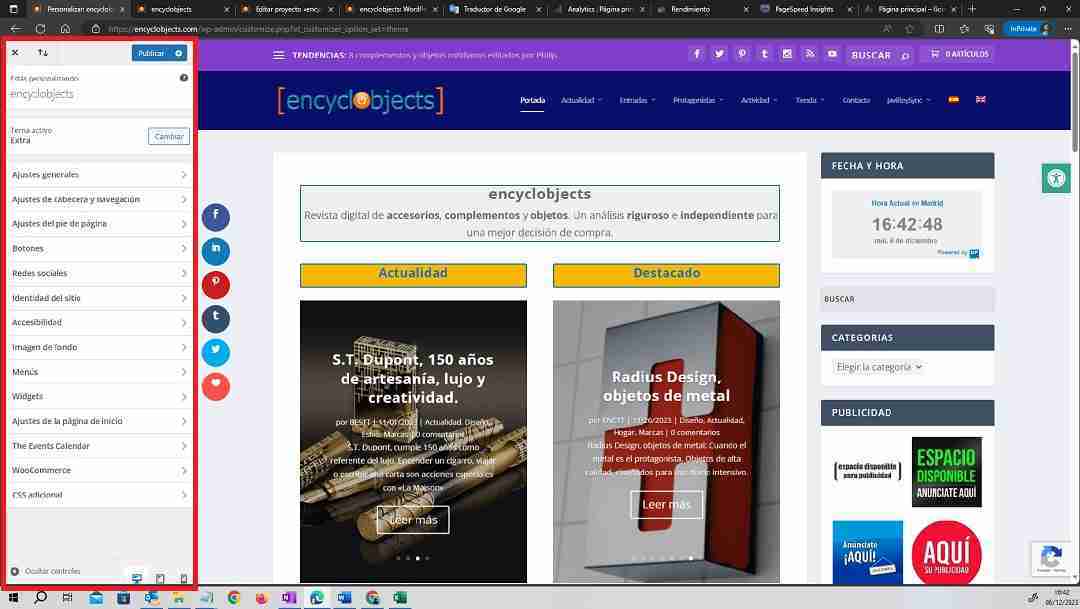Open the changeset sort arrows icon

[x=43, y=52]
